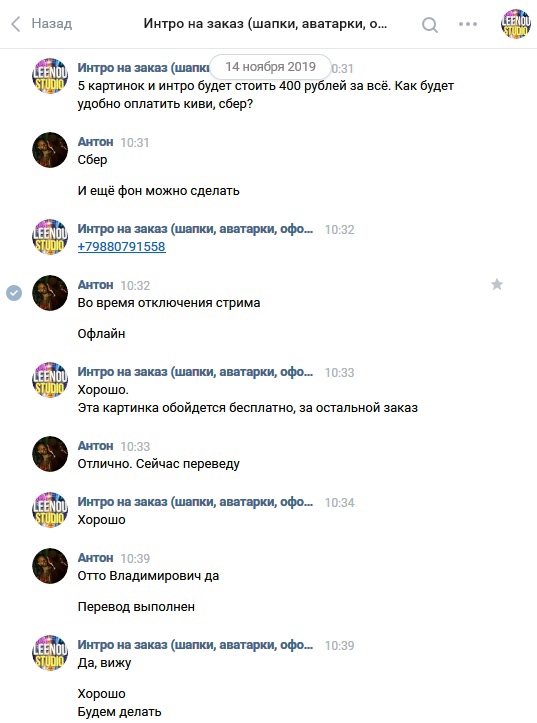Click the 10:32 timestamp next to Антон

click(x=135, y=285)
